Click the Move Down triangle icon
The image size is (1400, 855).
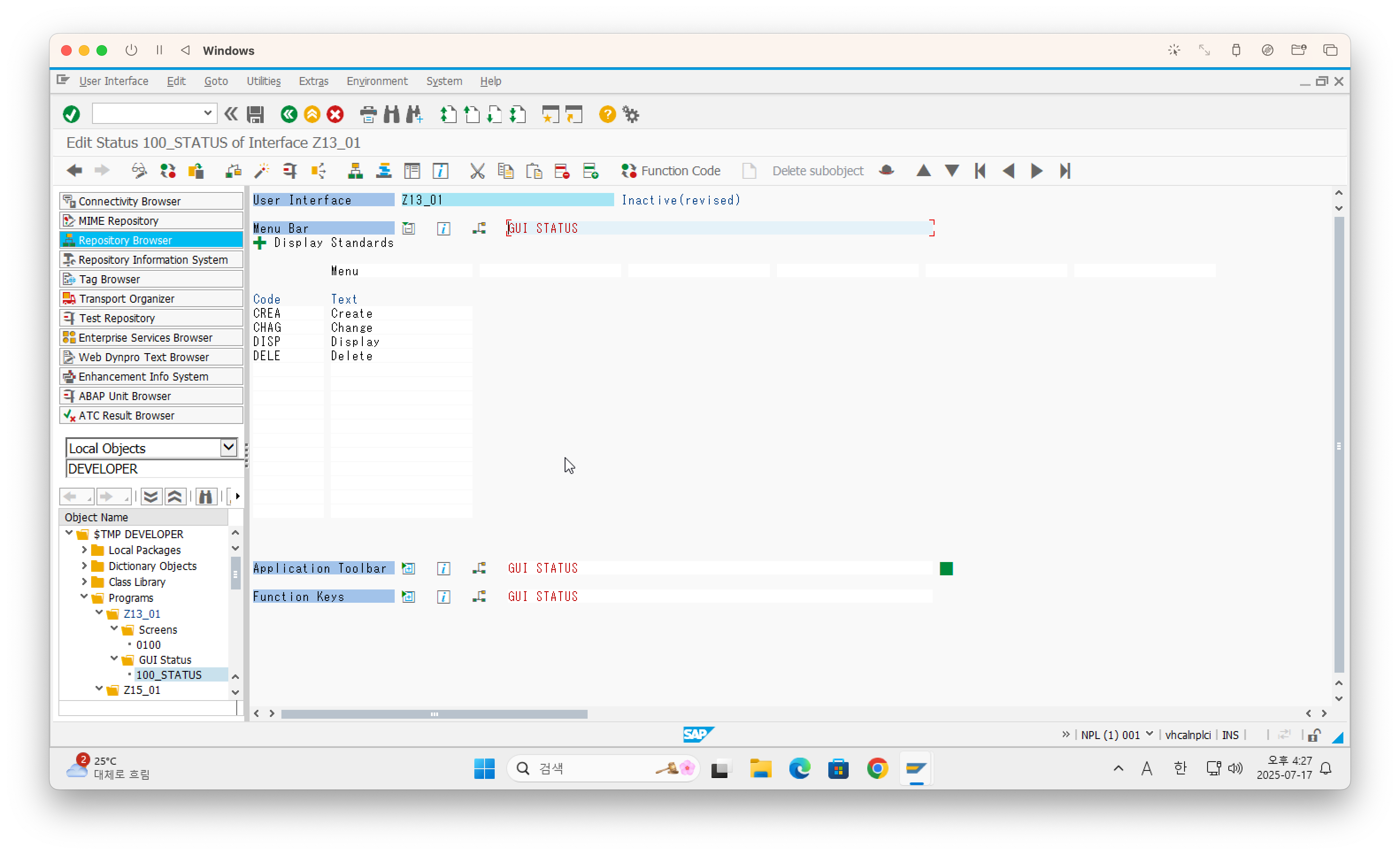click(952, 170)
